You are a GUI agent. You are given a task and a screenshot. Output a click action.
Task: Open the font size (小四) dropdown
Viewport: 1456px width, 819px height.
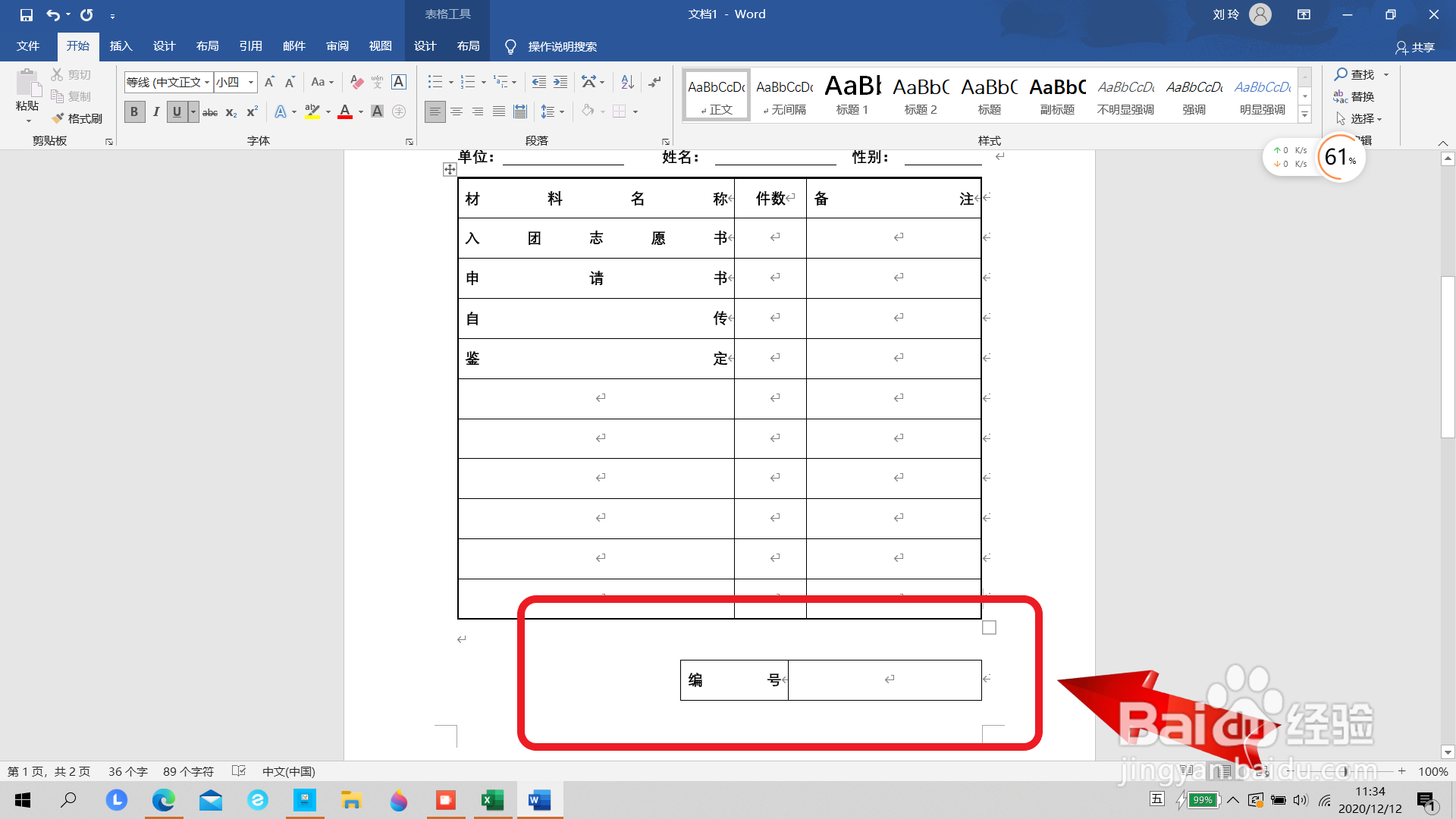click(x=251, y=82)
